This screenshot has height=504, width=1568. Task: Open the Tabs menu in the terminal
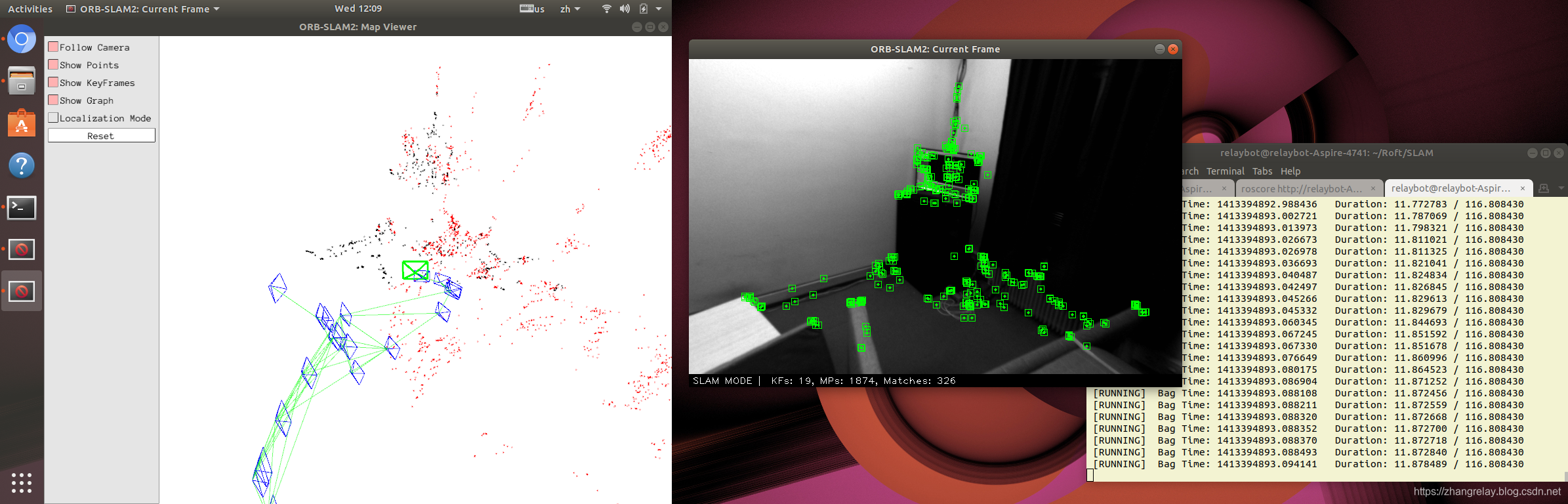[1262, 171]
